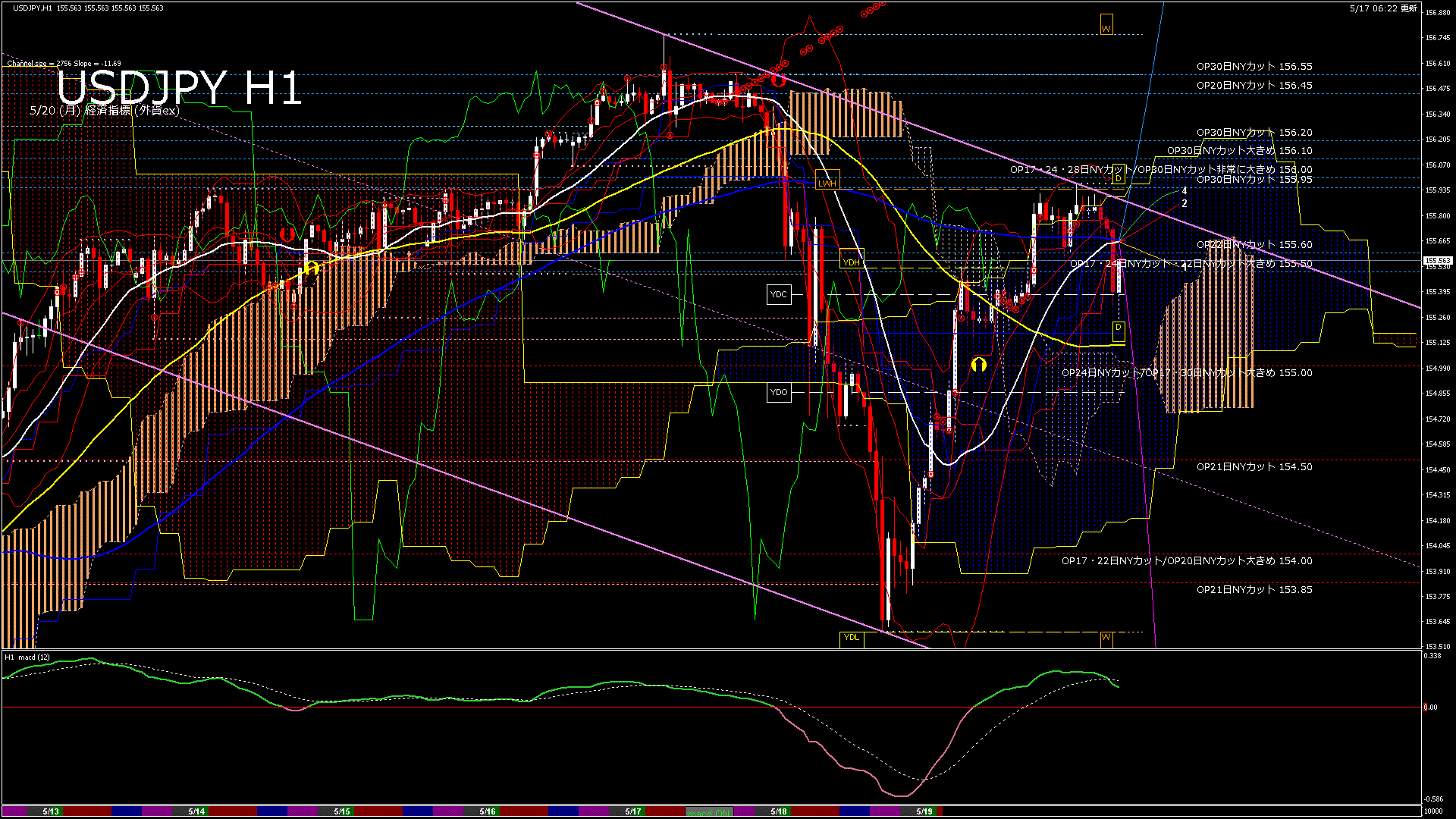This screenshot has width=1456, height=819.
Task: Click the white YDO level marker box
Action: click(x=779, y=392)
